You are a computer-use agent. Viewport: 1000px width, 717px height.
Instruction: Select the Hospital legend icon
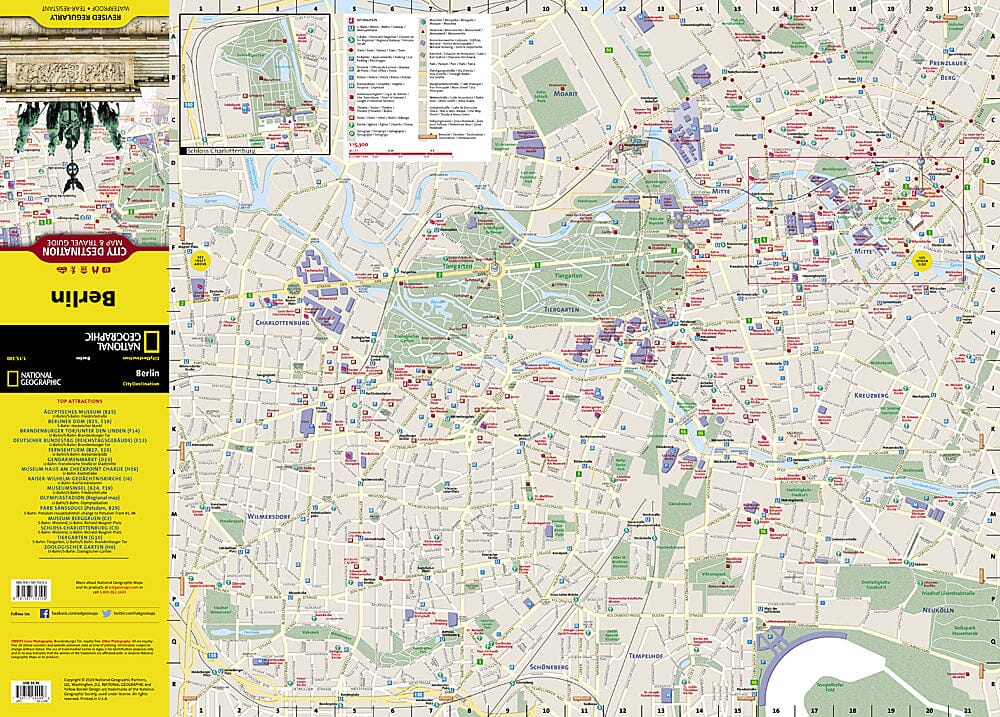[x=351, y=85]
